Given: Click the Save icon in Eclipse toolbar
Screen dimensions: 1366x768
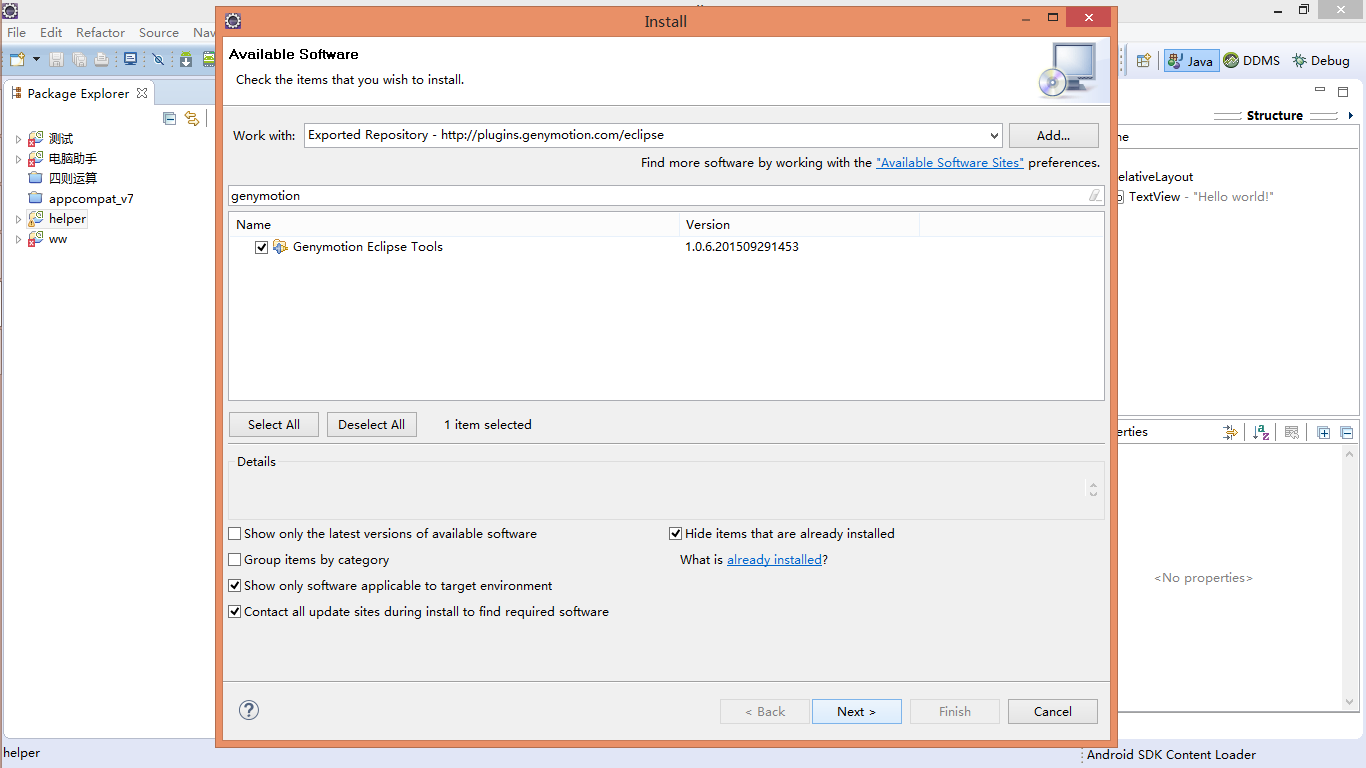Looking at the screenshot, I should click(x=57, y=60).
